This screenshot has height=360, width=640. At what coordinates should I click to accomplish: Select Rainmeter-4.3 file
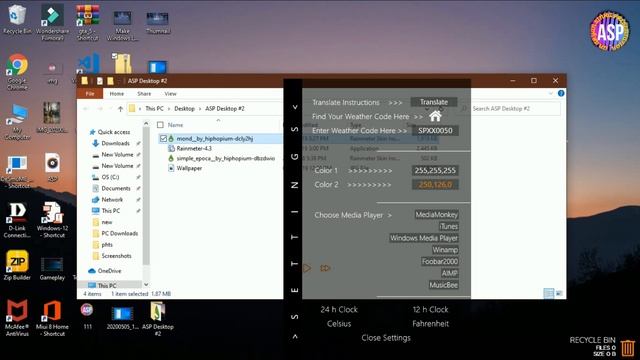[x=194, y=149]
